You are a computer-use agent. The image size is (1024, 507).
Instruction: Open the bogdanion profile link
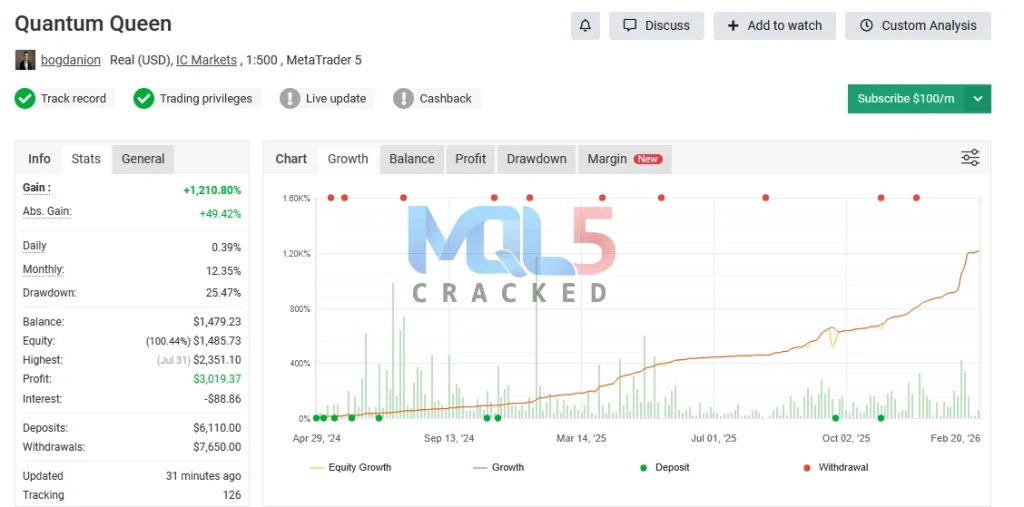point(70,60)
